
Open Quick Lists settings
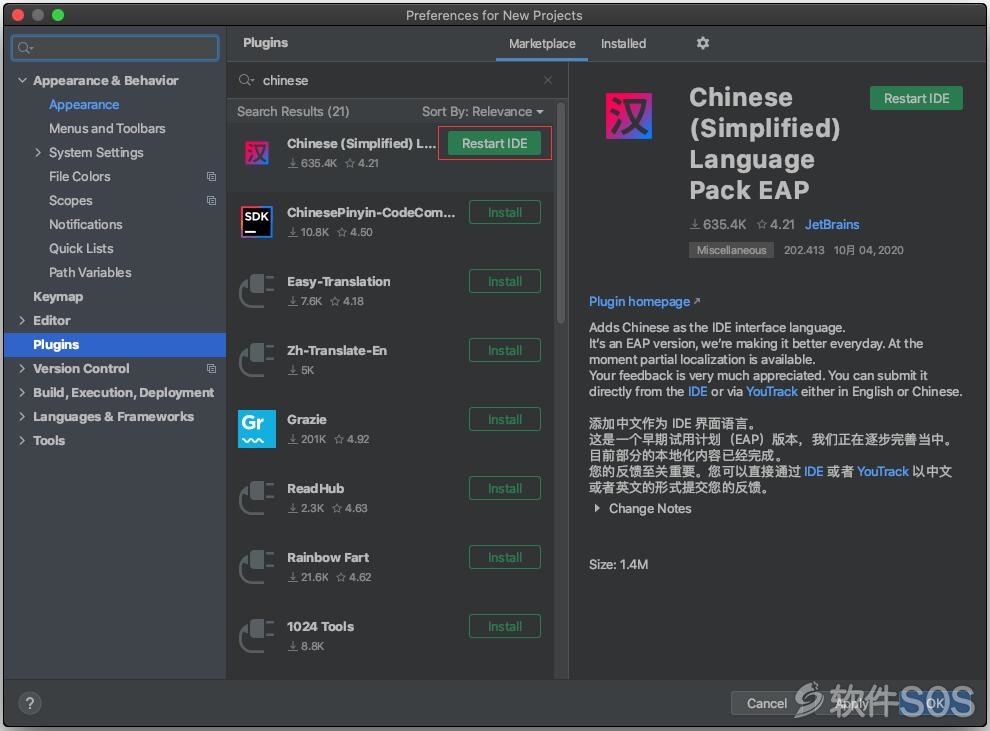pyautogui.click(x=81, y=248)
